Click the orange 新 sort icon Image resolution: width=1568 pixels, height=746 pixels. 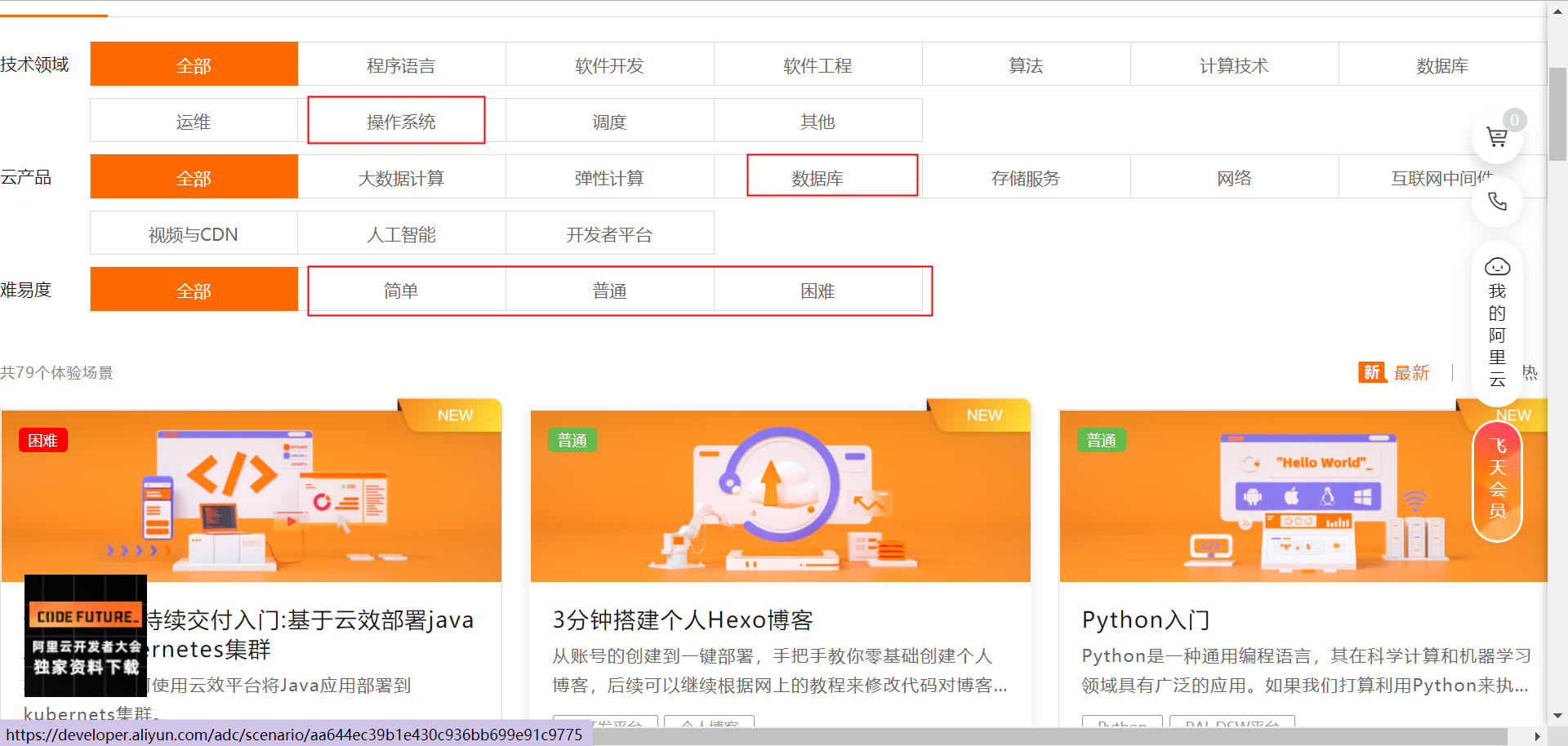click(1372, 372)
